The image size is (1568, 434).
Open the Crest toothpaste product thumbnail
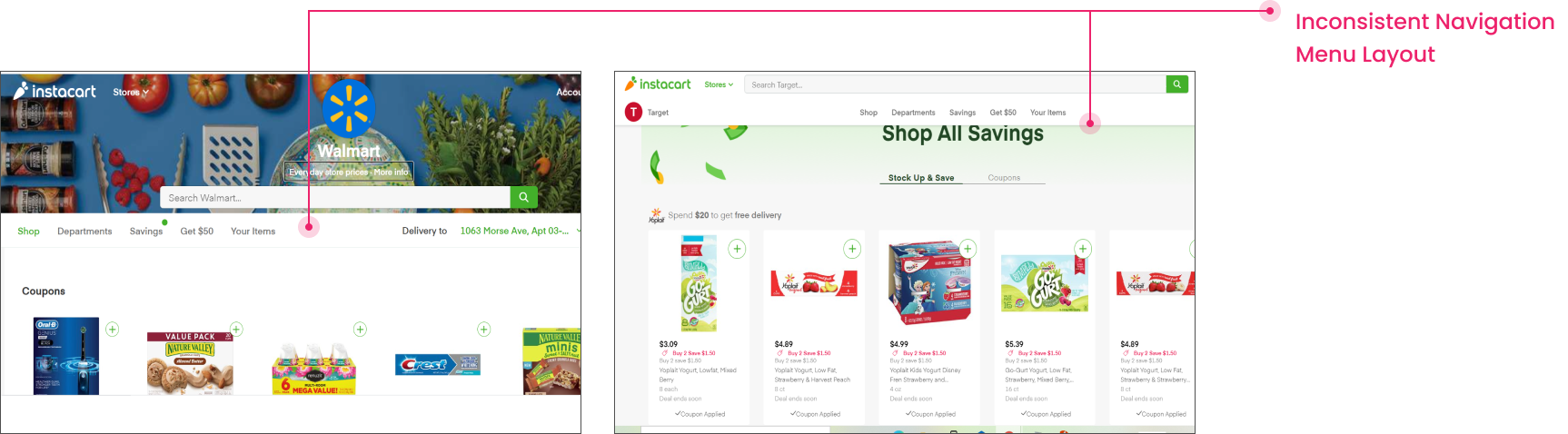pos(437,364)
